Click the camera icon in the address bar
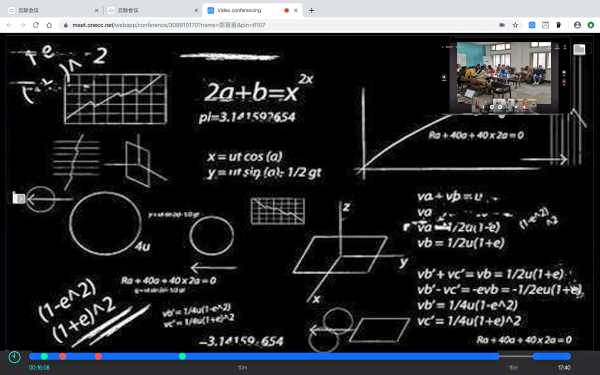The height and width of the screenshot is (375, 600). tap(502, 25)
